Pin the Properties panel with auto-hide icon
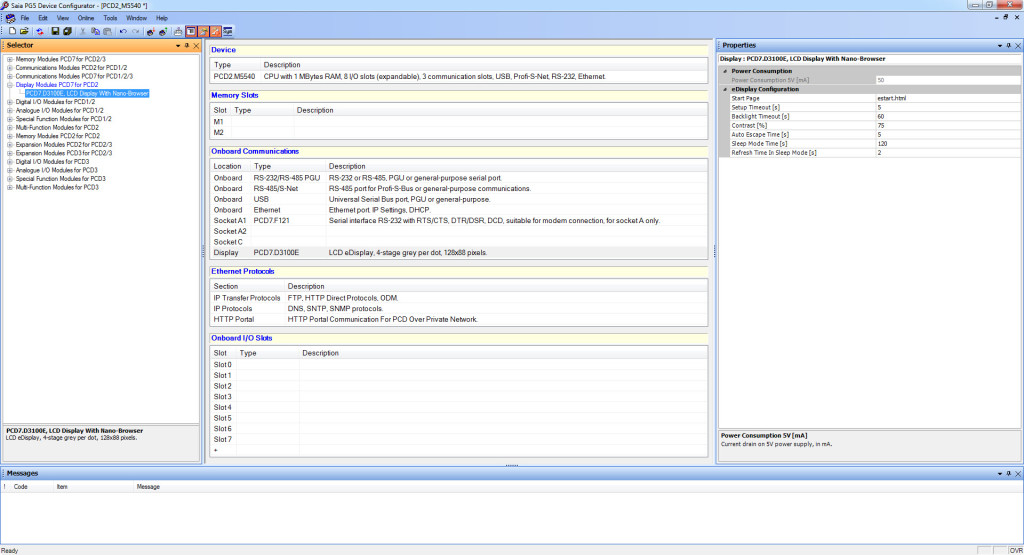 (1008, 46)
